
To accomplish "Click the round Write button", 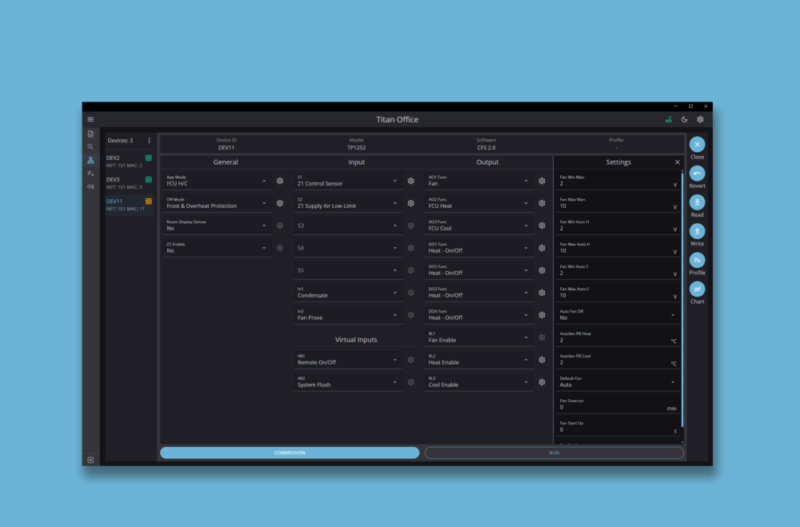I will (697, 232).
